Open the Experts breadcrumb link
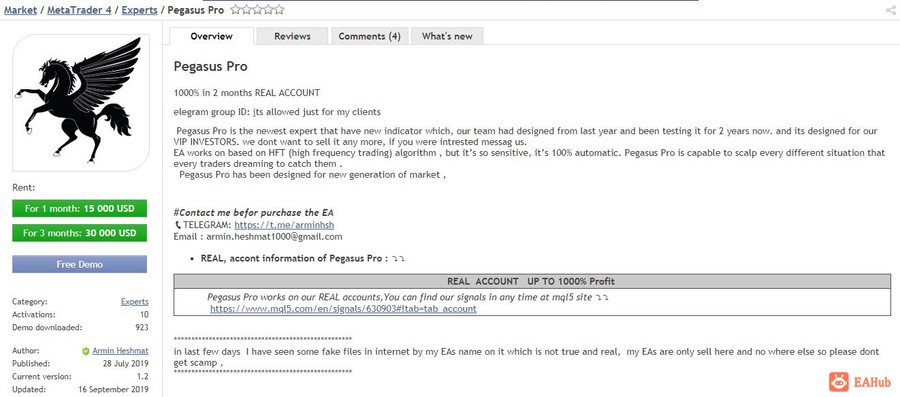This screenshot has width=900, height=397. click(139, 10)
